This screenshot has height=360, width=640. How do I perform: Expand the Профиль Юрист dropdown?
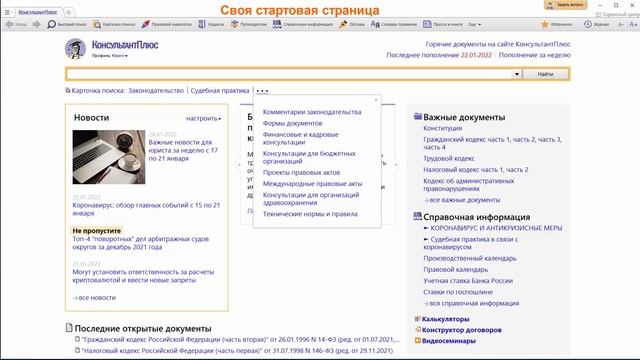click(x=109, y=56)
